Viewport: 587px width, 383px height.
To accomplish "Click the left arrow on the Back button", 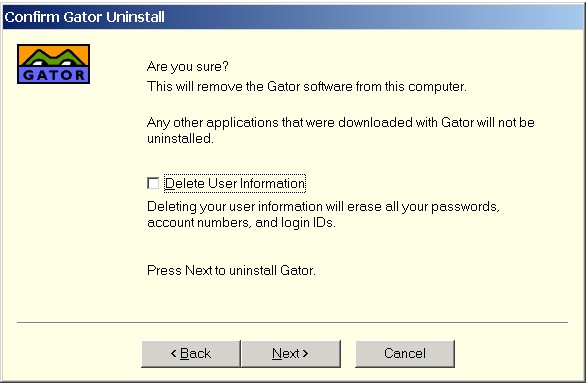I will point(173,353).
